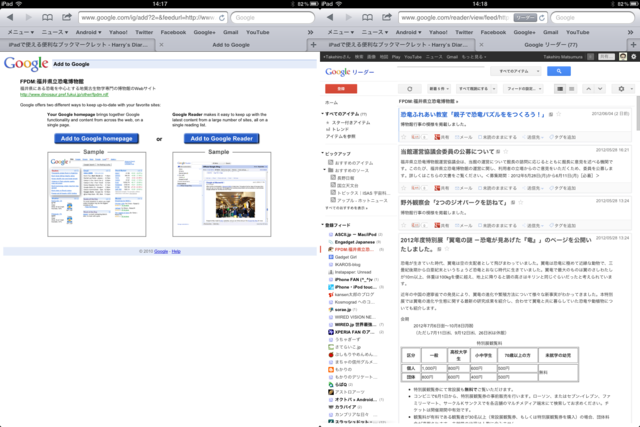The width and height of the screenshot is (640, 427).
Task: Open bookmarks book icon in left Safari window
Action: (x=47, y=17)
